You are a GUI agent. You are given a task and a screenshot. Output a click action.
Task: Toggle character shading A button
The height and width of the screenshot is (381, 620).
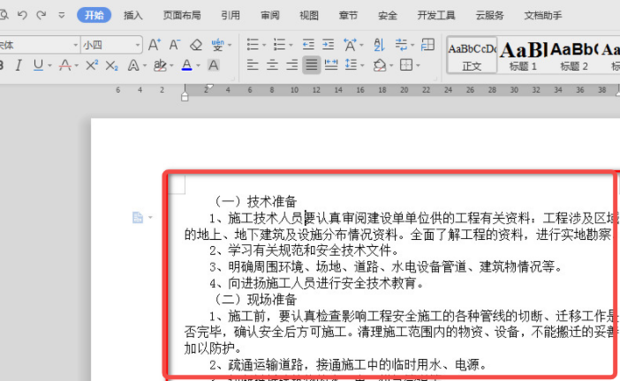pyautogui.click(x=214, y=65)
